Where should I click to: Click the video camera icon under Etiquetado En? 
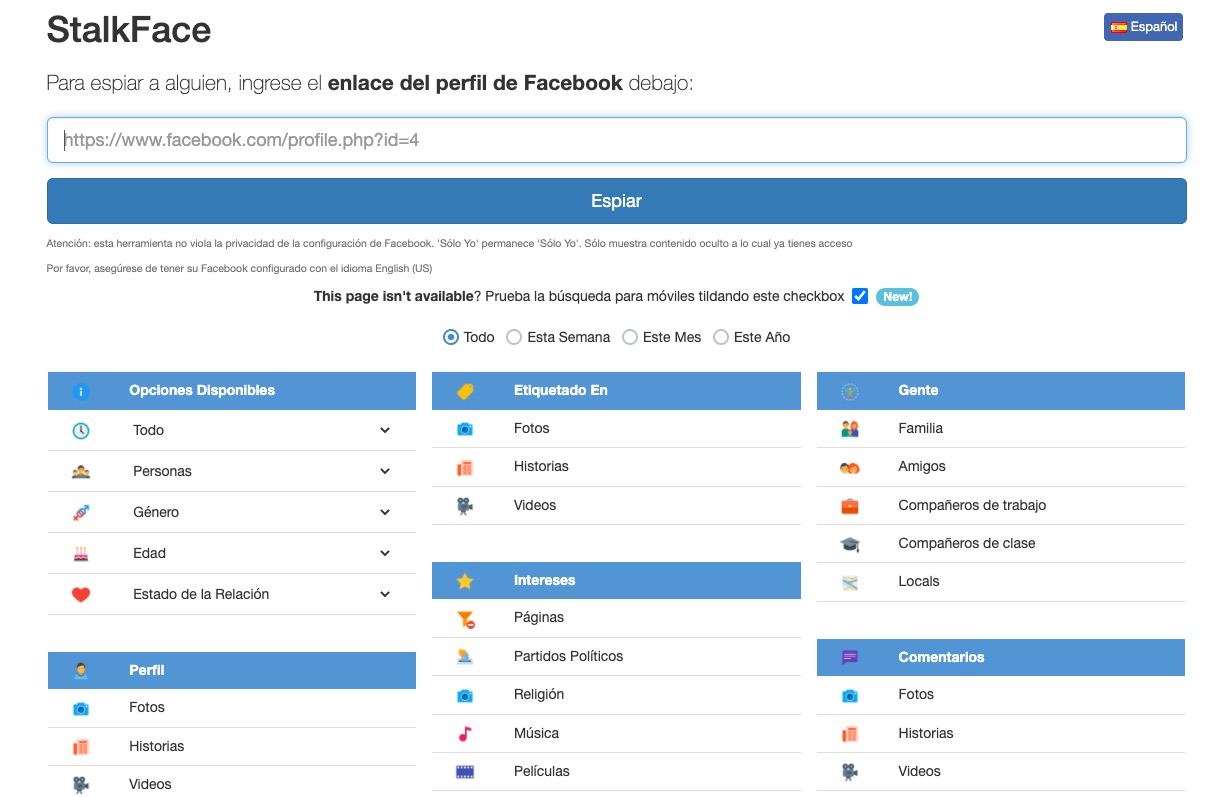(x=465, y=506)
